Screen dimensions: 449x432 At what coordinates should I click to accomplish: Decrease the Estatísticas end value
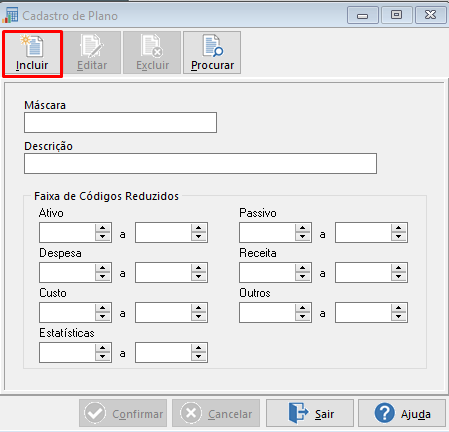click(199, 357)
